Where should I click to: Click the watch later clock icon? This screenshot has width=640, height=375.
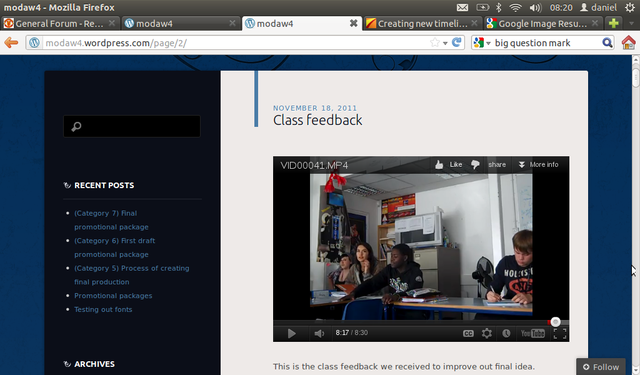point(506,333)
